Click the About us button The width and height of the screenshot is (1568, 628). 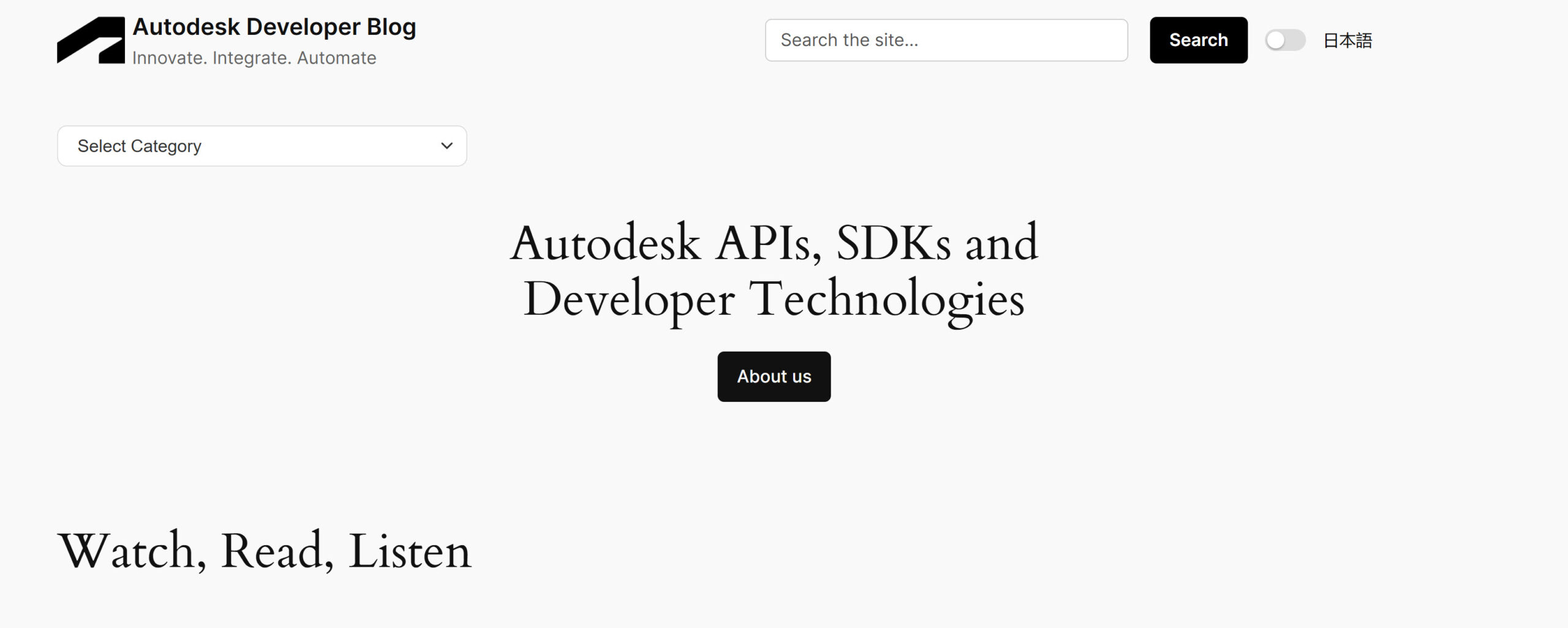(774, 377)
